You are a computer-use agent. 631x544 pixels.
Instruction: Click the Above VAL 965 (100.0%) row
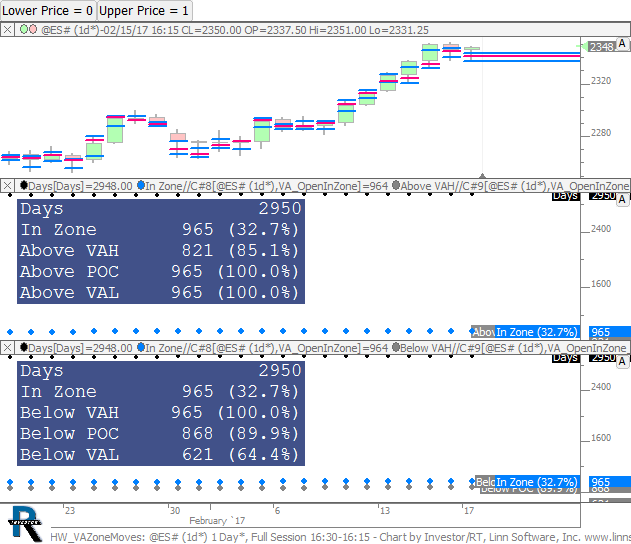click(161, 293)
